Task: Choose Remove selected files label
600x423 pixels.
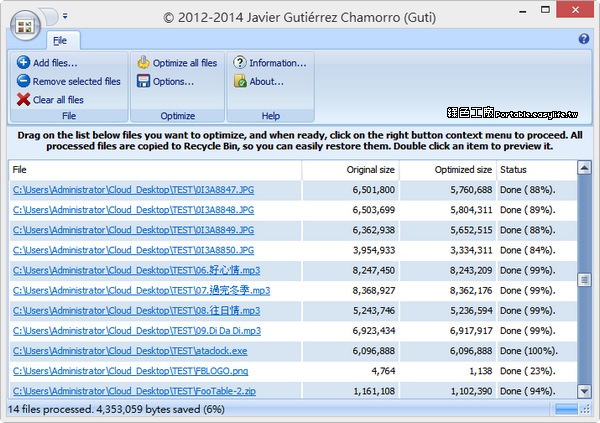Action: tap(77, 81)
